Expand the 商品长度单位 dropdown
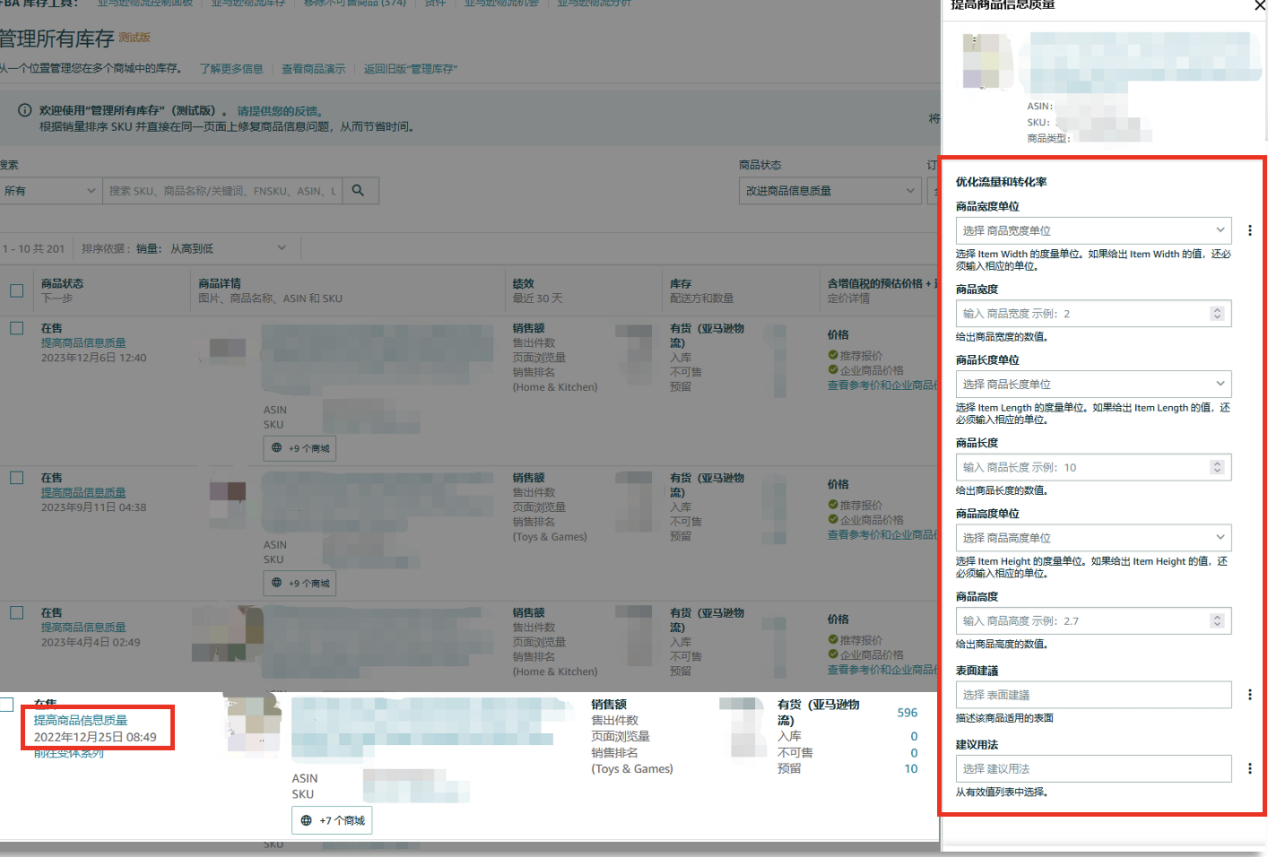1268x857 pixels. (x=1093, y=384)
